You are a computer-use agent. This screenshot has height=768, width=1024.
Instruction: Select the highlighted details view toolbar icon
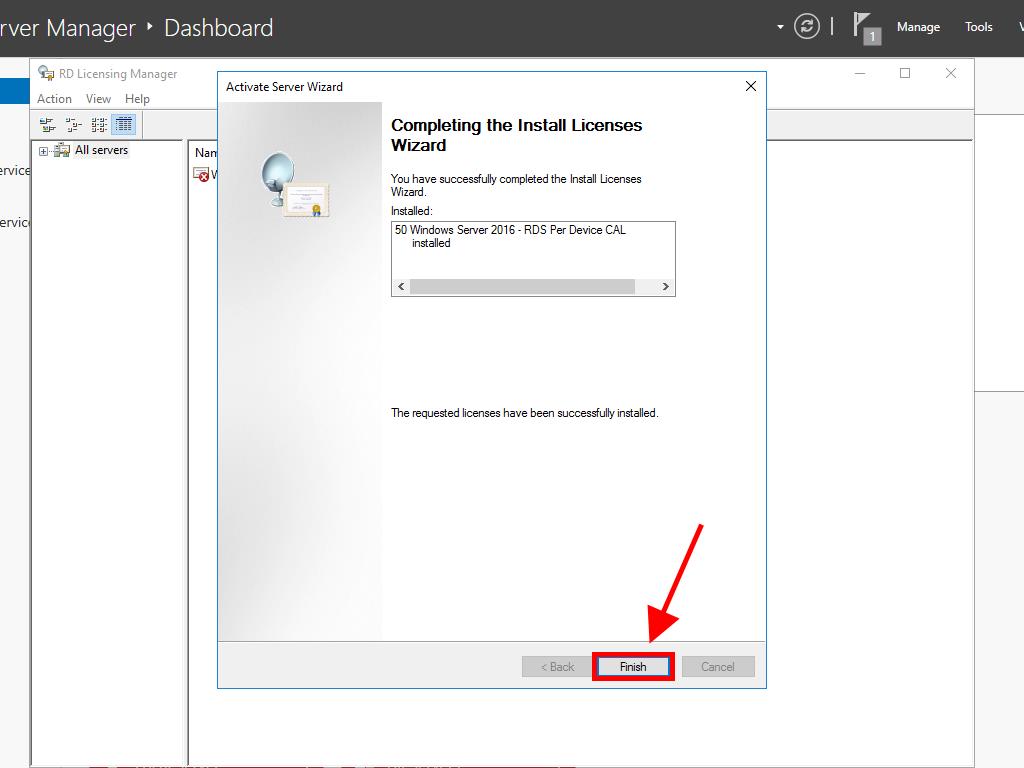click(124, 125)
